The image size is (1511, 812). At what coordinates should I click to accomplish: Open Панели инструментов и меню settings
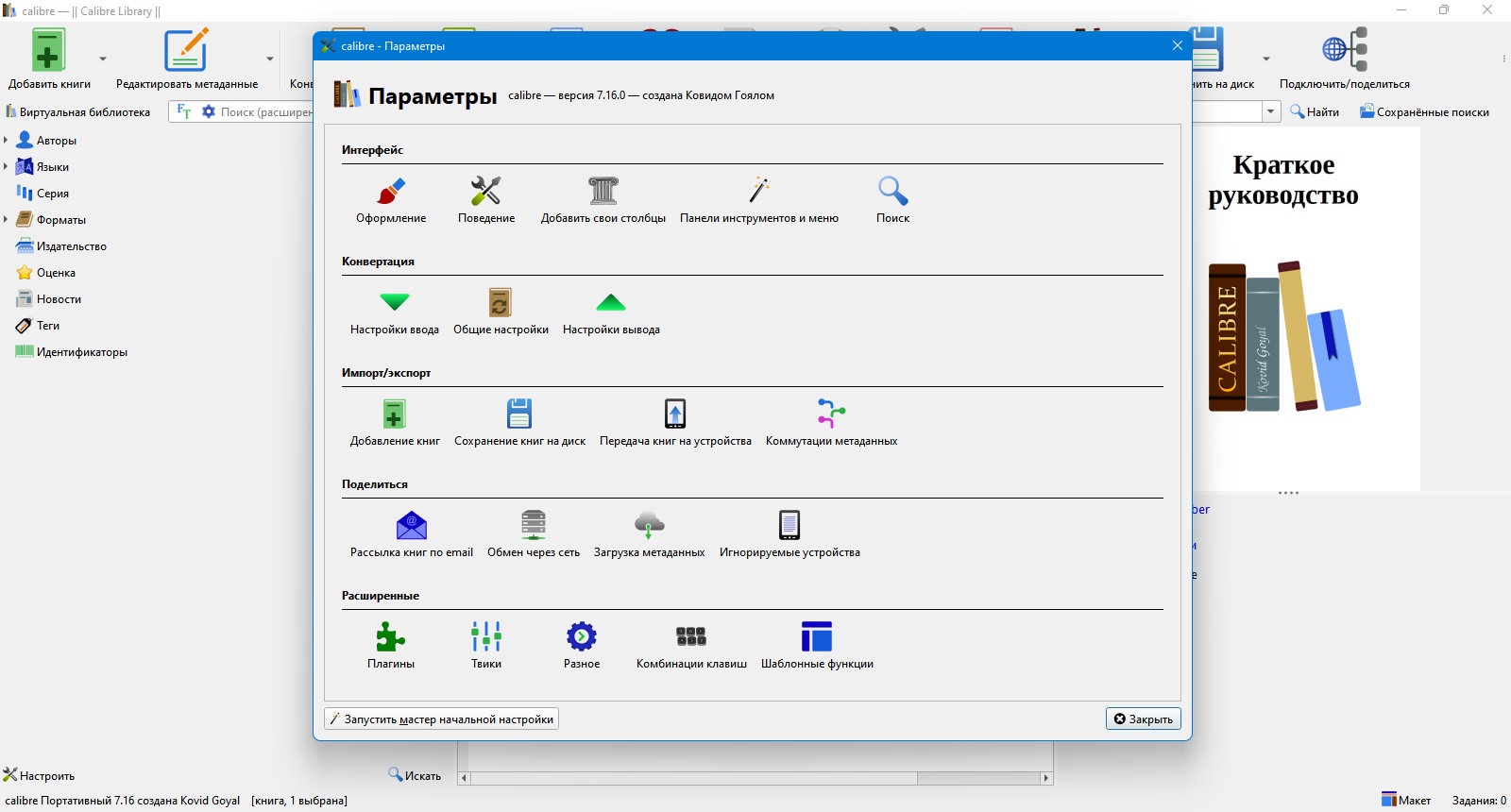[x=758, y=199]
